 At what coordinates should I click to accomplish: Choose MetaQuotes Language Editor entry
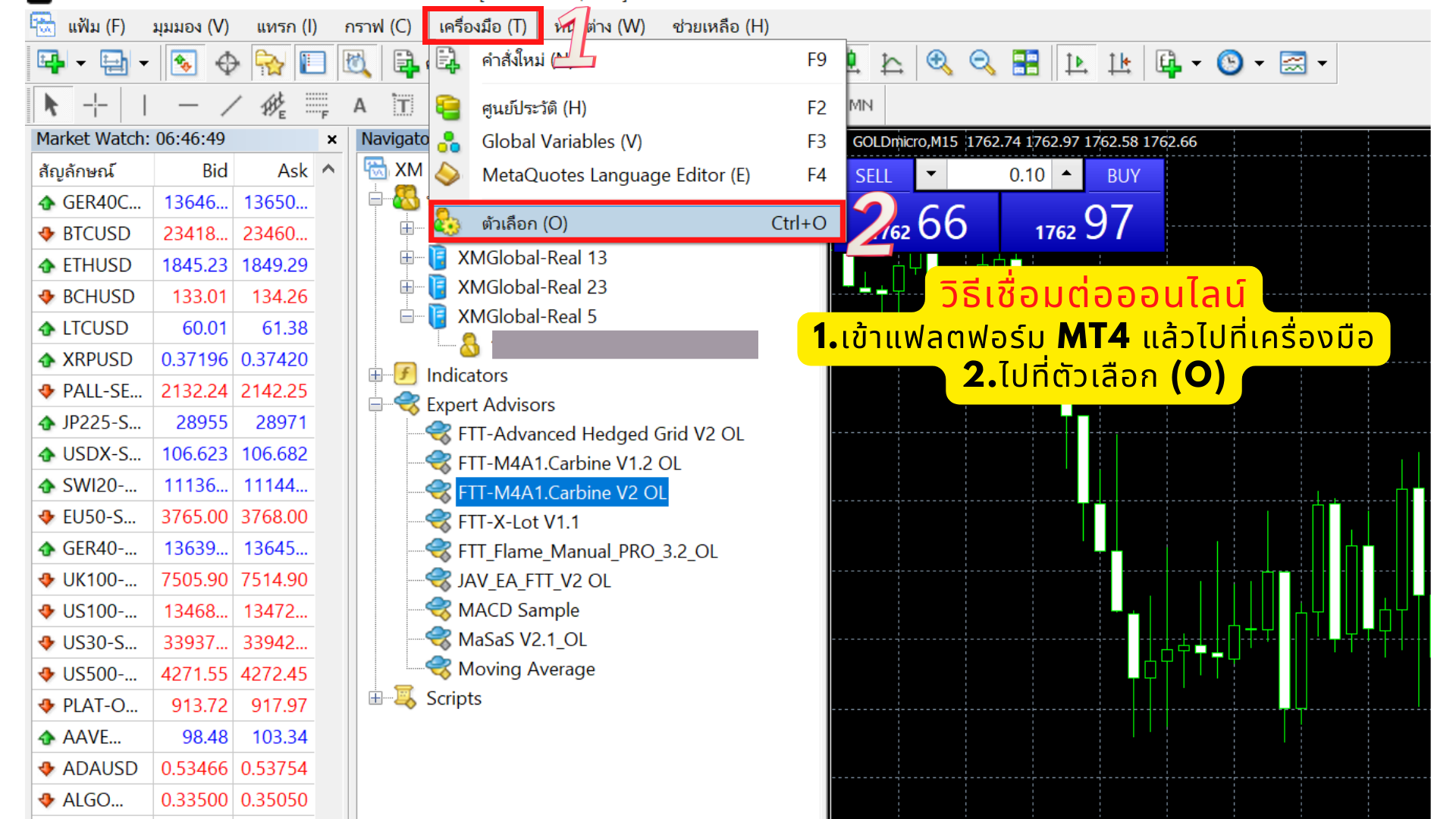point(637,175)
